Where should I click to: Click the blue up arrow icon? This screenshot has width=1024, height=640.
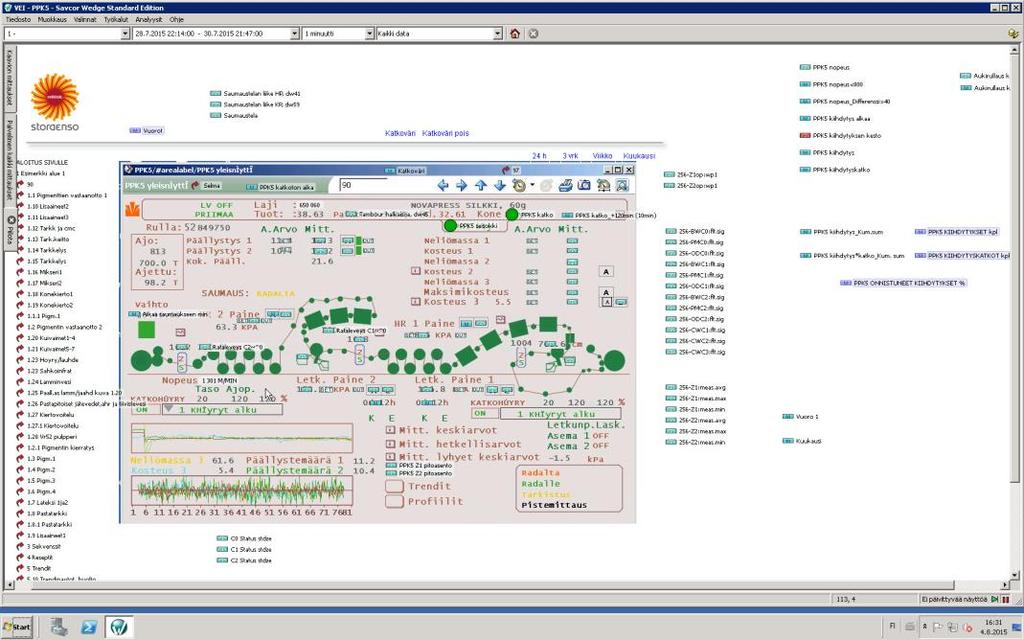coord(481,185)
